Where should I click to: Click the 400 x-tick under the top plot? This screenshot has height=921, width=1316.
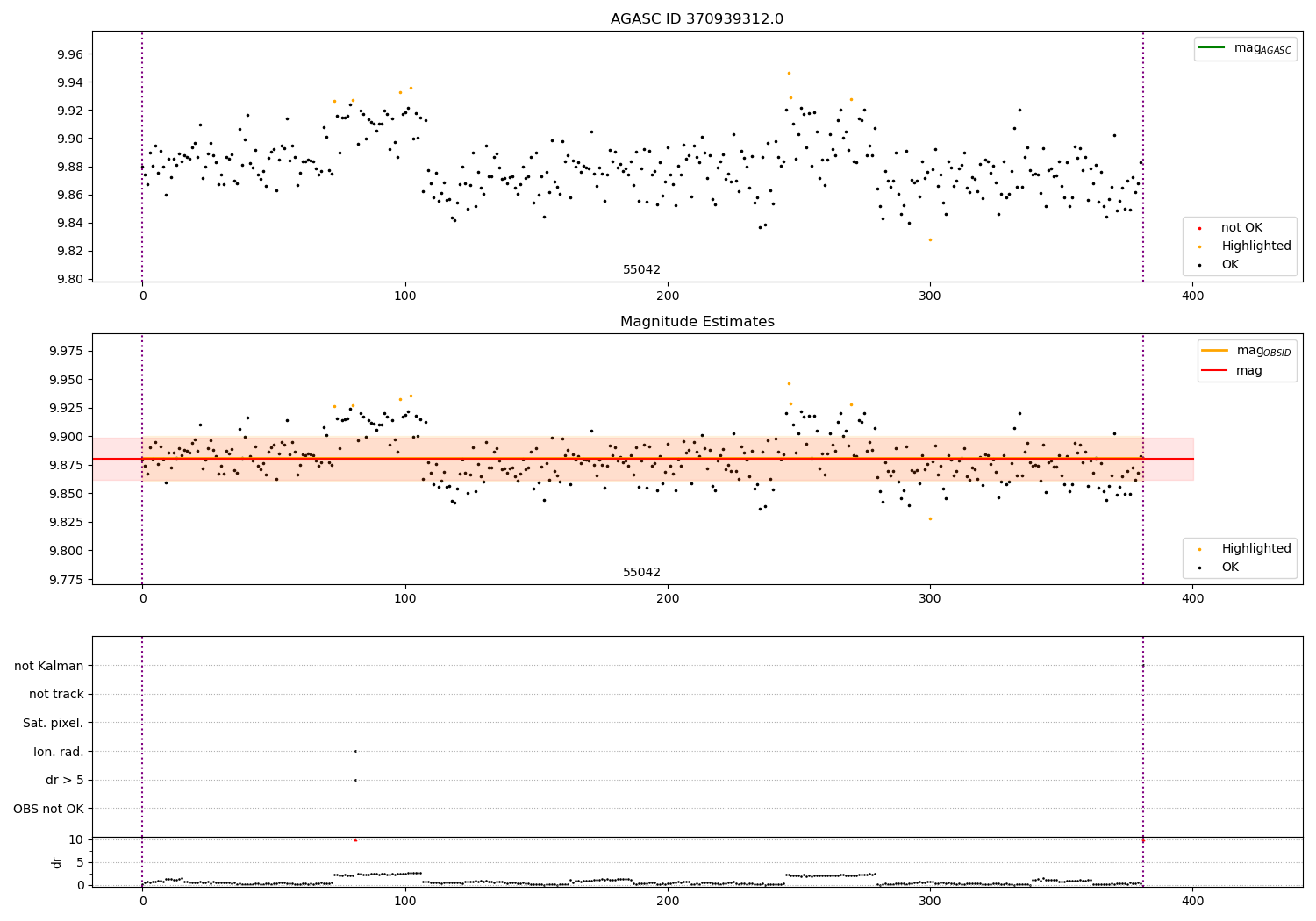1192,296
